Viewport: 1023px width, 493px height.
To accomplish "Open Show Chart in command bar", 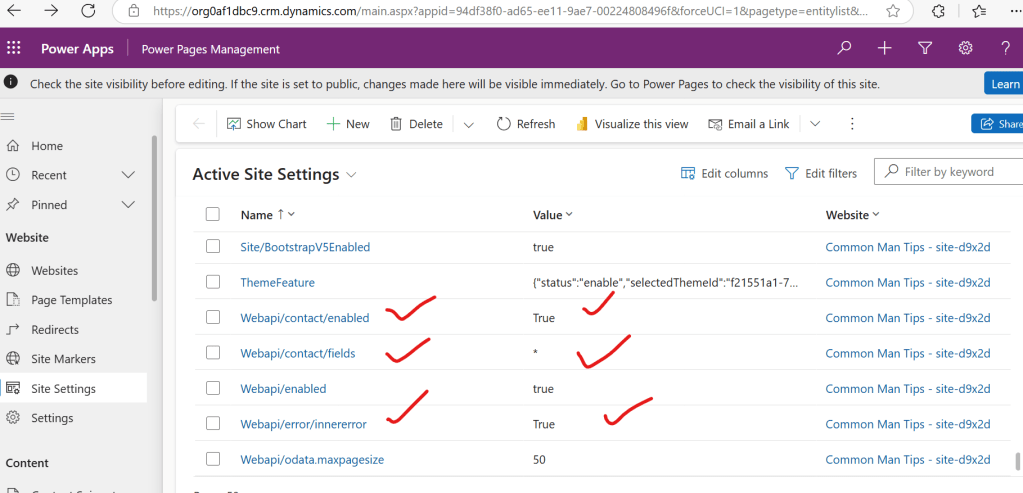I will (267, 124).
